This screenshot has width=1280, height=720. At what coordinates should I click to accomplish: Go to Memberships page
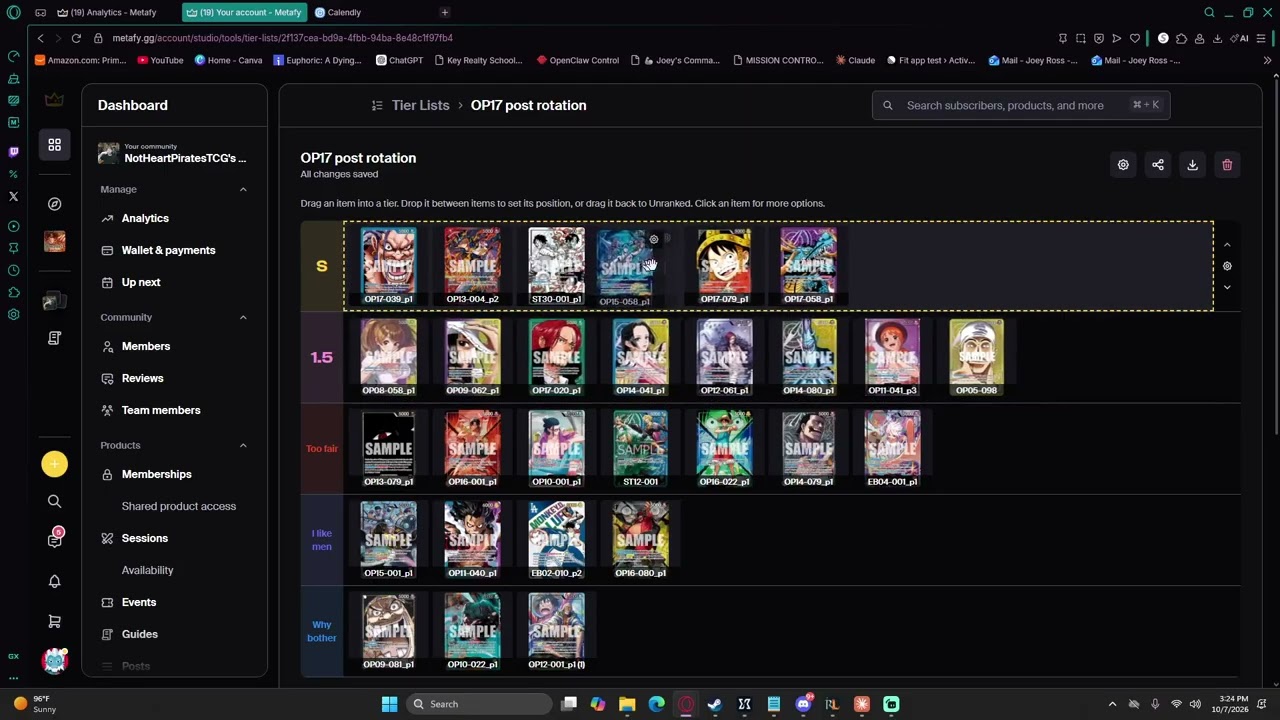pos(156,474)
